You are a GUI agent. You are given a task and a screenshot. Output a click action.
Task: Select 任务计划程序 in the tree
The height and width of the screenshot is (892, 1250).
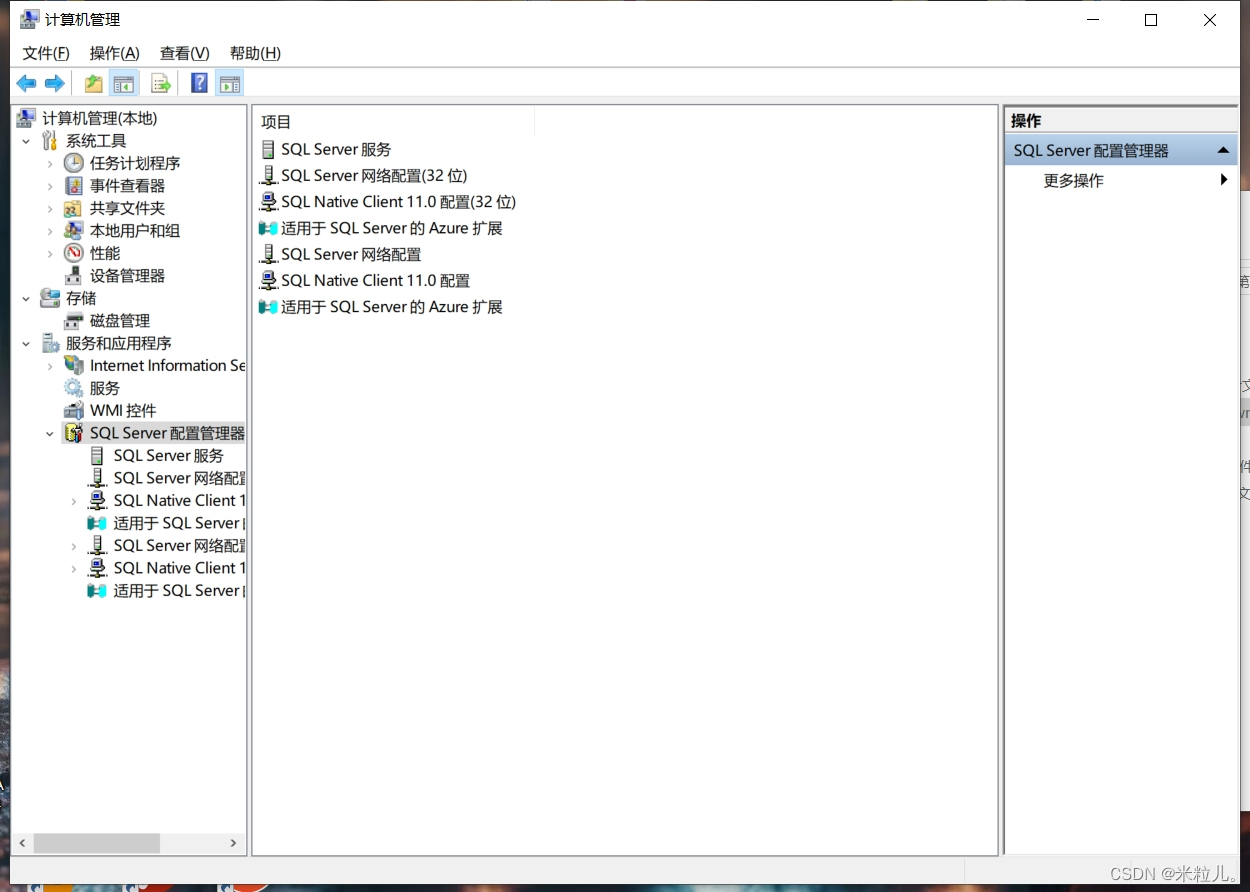tap(135, 163)
